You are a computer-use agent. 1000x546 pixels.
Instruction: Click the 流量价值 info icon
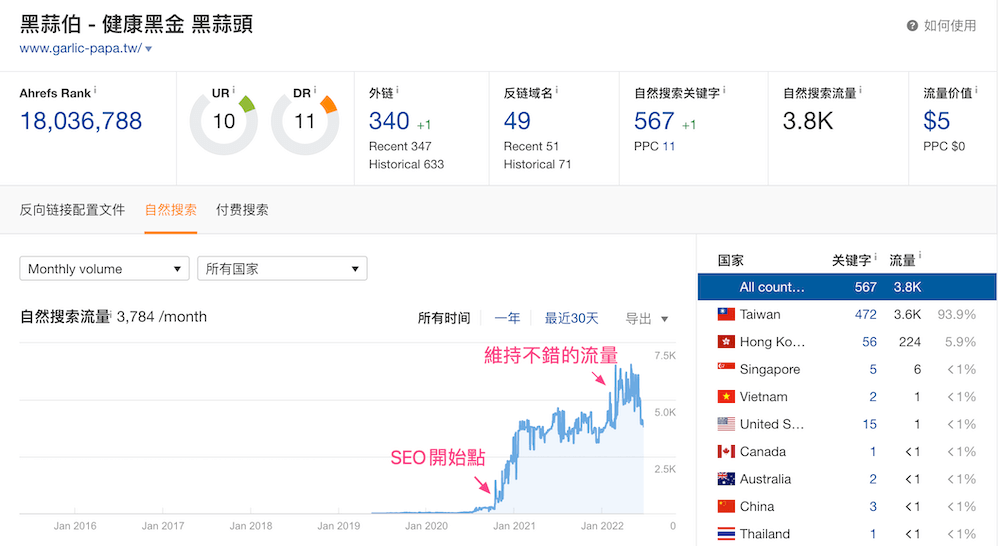976,91
